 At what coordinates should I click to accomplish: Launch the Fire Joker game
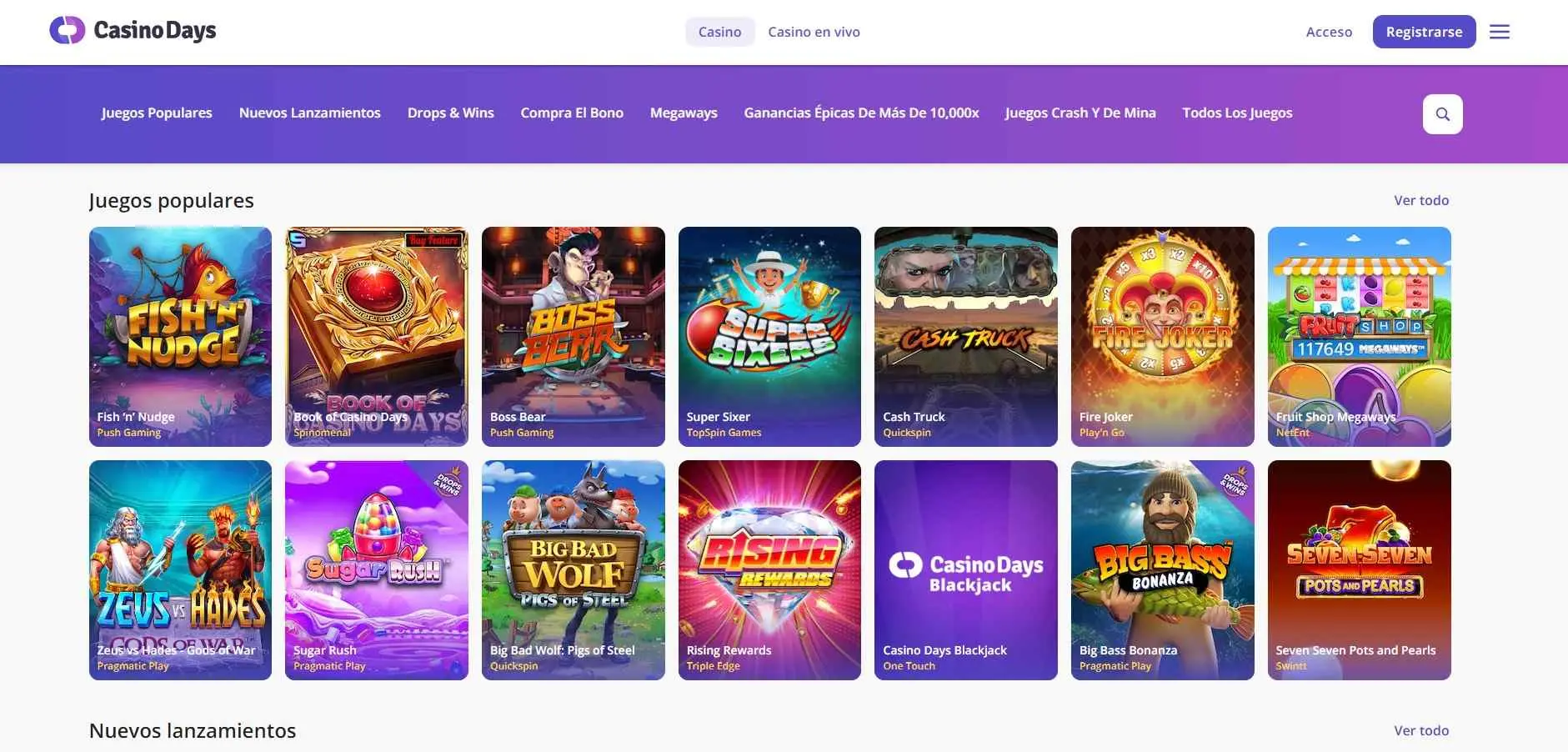1162,336
